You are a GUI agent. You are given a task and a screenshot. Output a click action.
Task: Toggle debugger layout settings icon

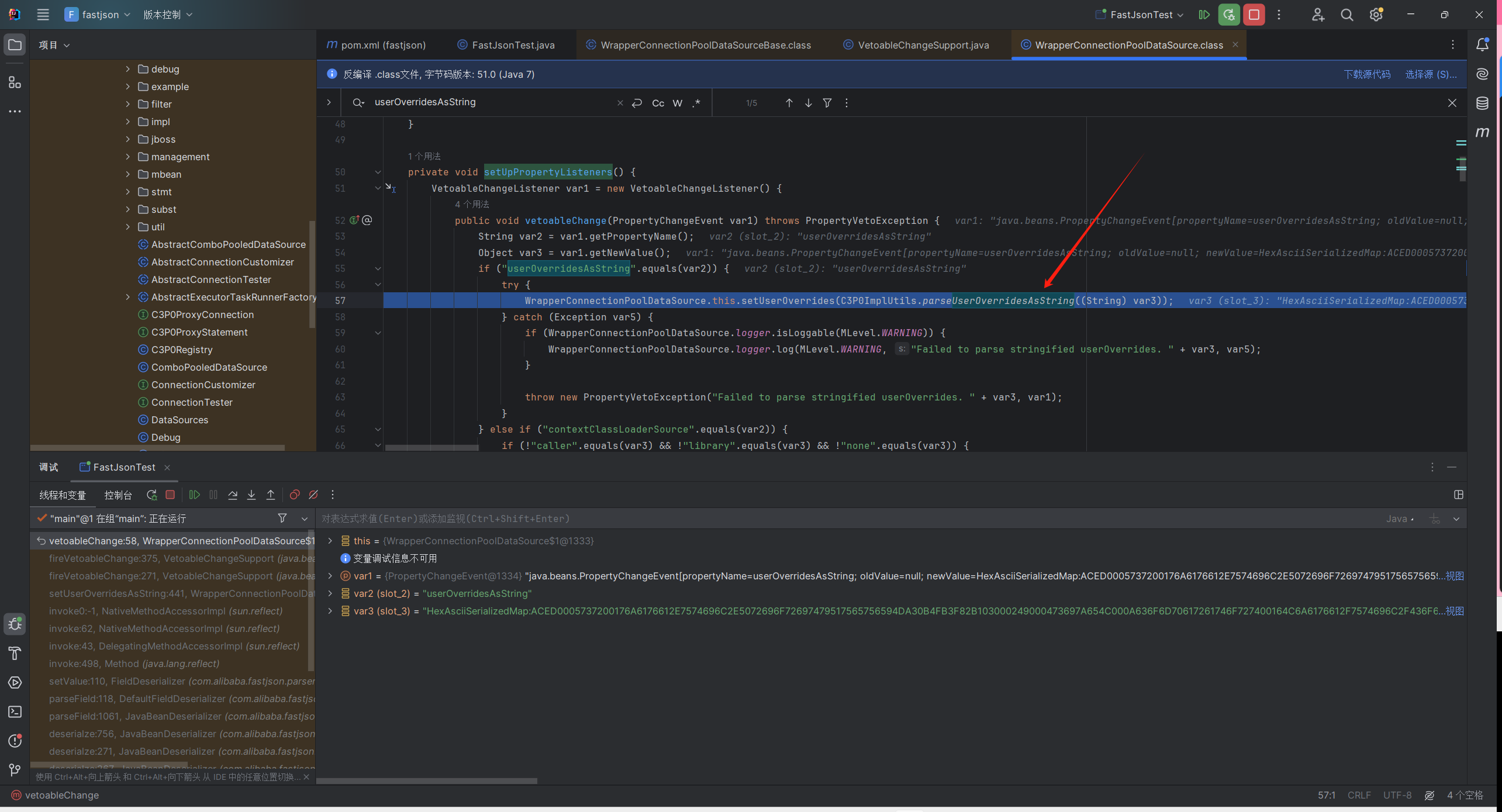pos(1459,495)
